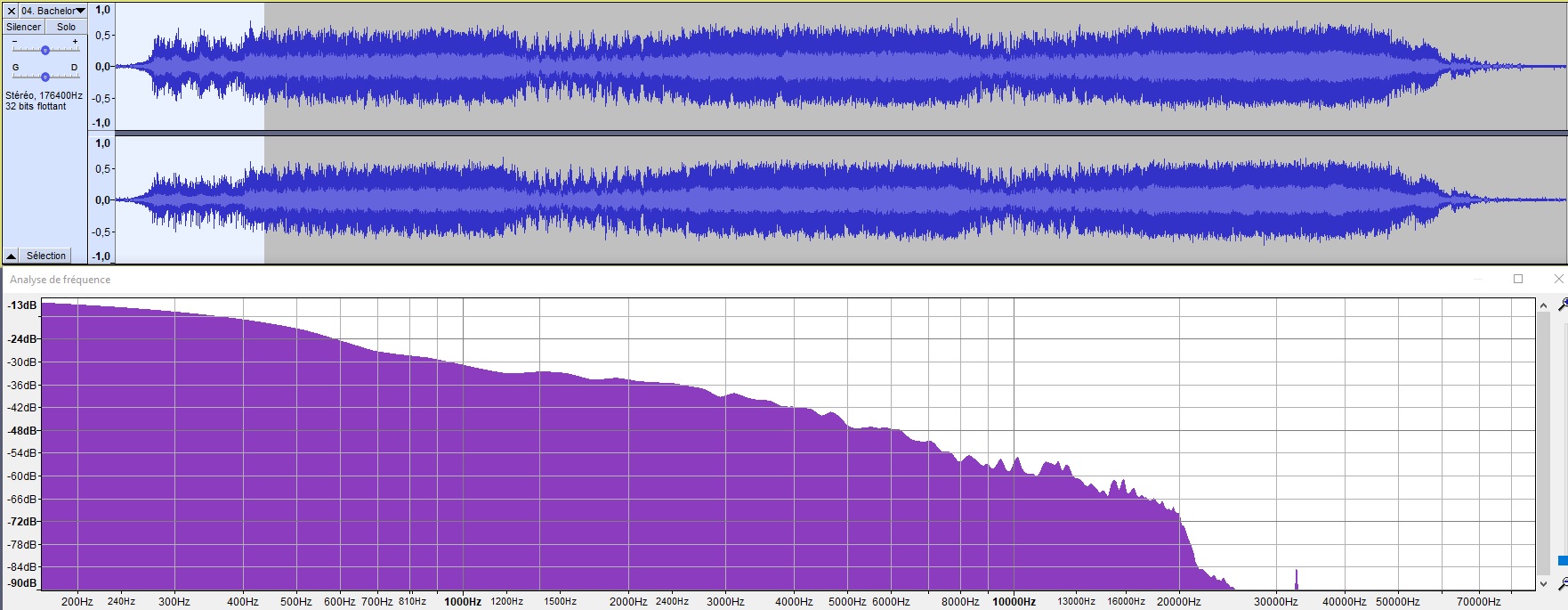This screenshot has width=1568, height=610.
Task: Click the upper stereo channel waveform
Action: click(x=841, y=66)
